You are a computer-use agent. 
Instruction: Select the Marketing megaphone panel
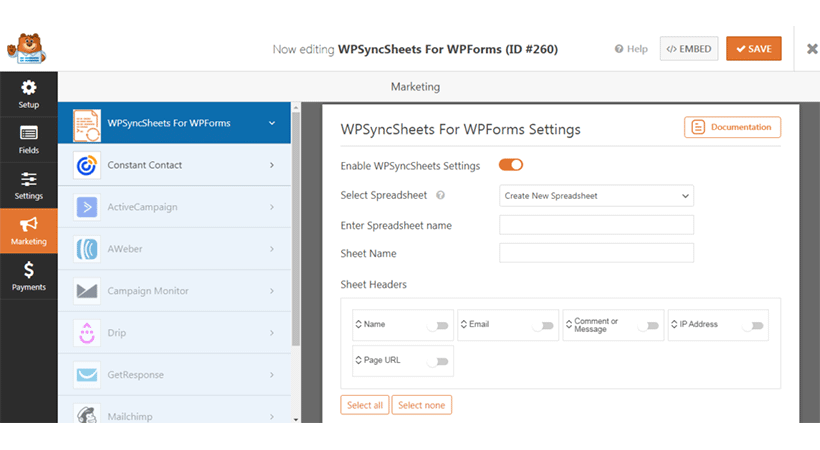[29, 231]
